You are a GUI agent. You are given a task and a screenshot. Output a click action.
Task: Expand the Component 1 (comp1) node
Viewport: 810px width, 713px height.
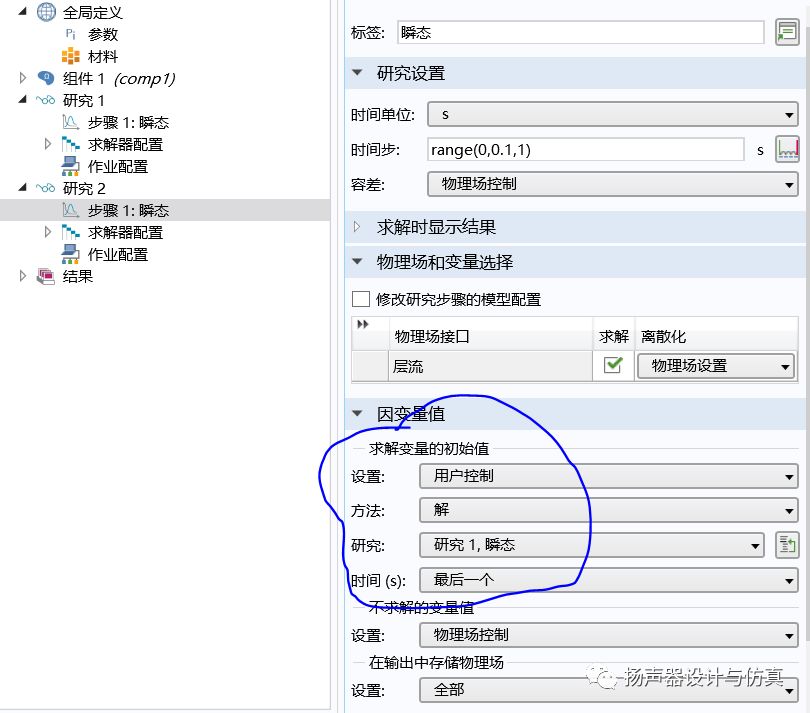click(x=24, y=78)
